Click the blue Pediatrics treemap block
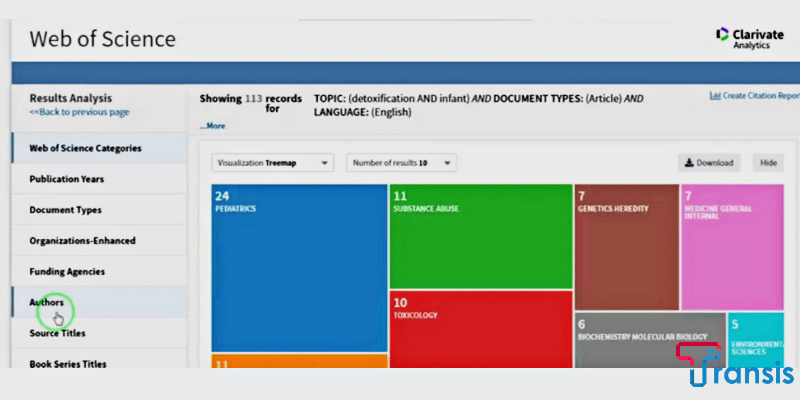 [299, 267]
